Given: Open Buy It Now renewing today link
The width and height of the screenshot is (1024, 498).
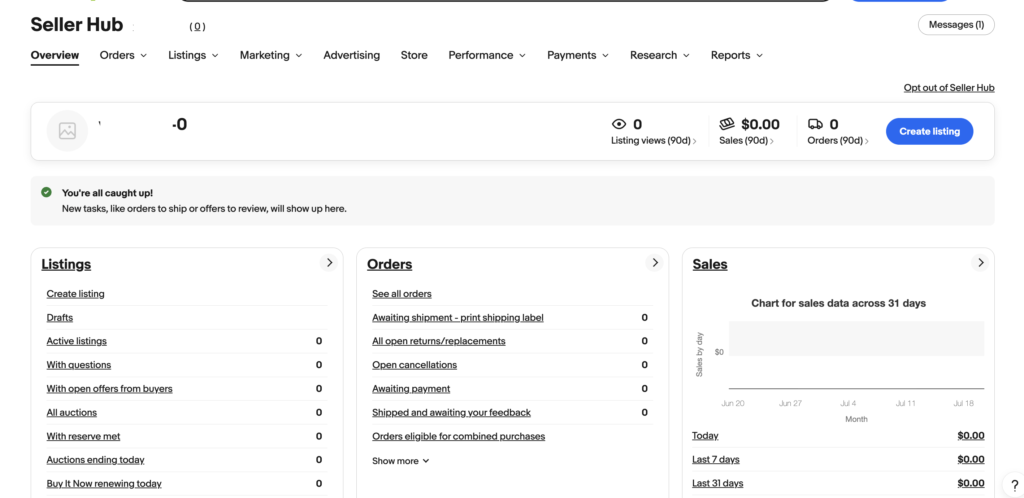Looking at the screenshot, I should pyautogui.click(x=104, y=484).
